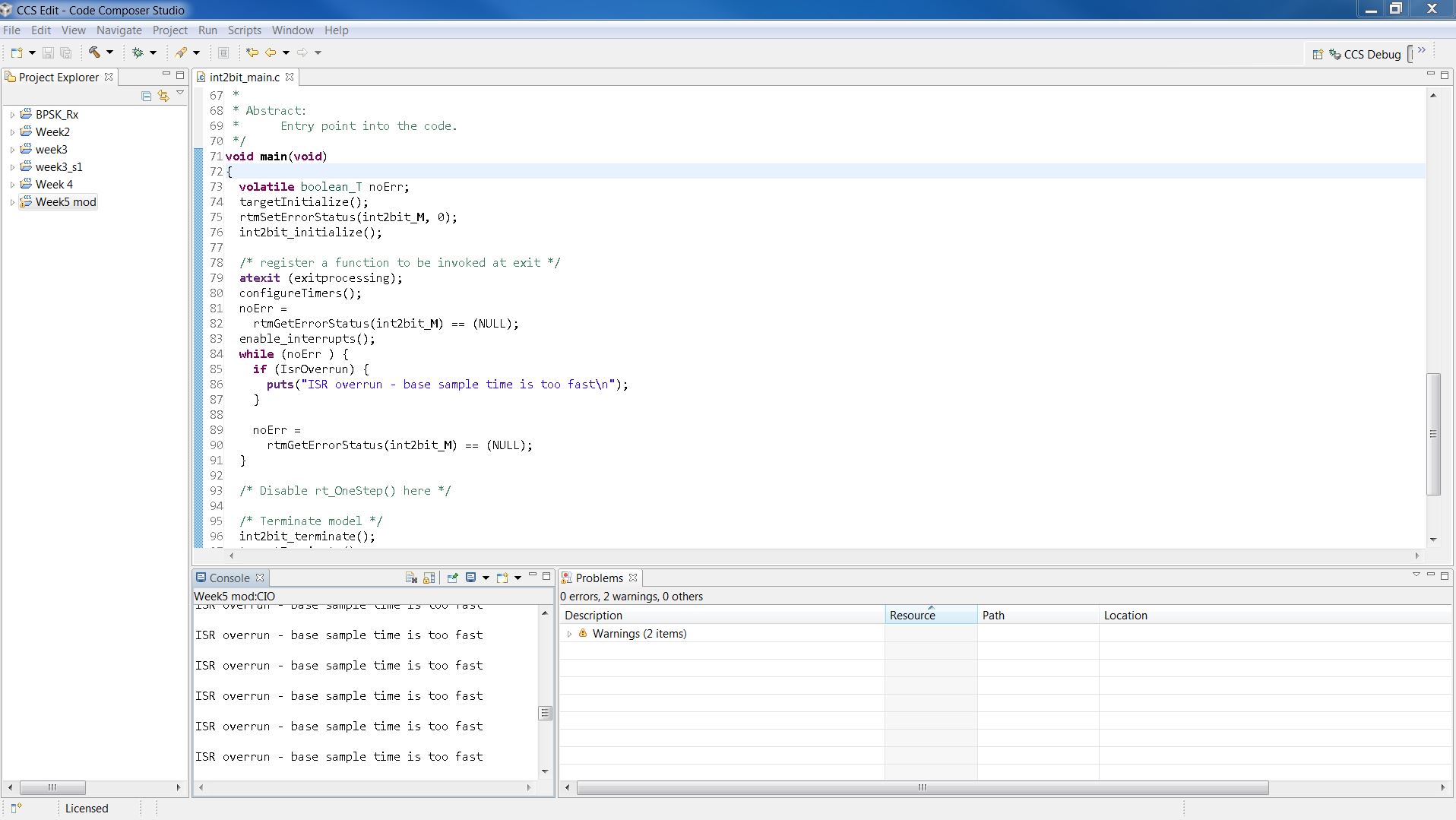Click the New project icon in toolbar

pyautogui.click(x=17, y=52)
